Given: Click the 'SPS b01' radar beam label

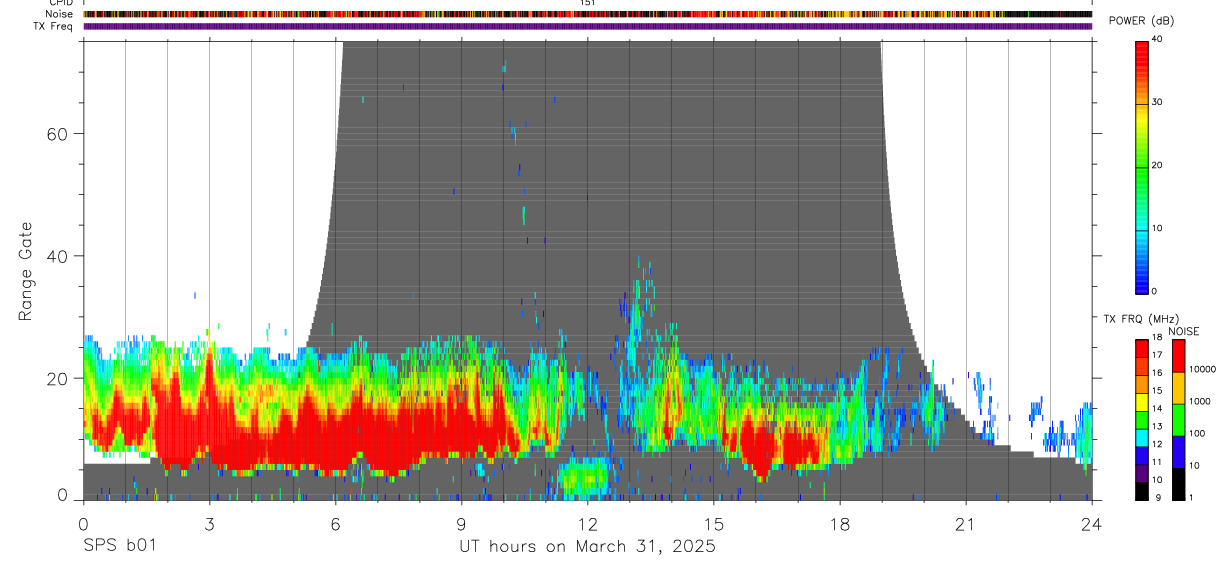Looking at the screenshot, I should click(x=119, y=546).
